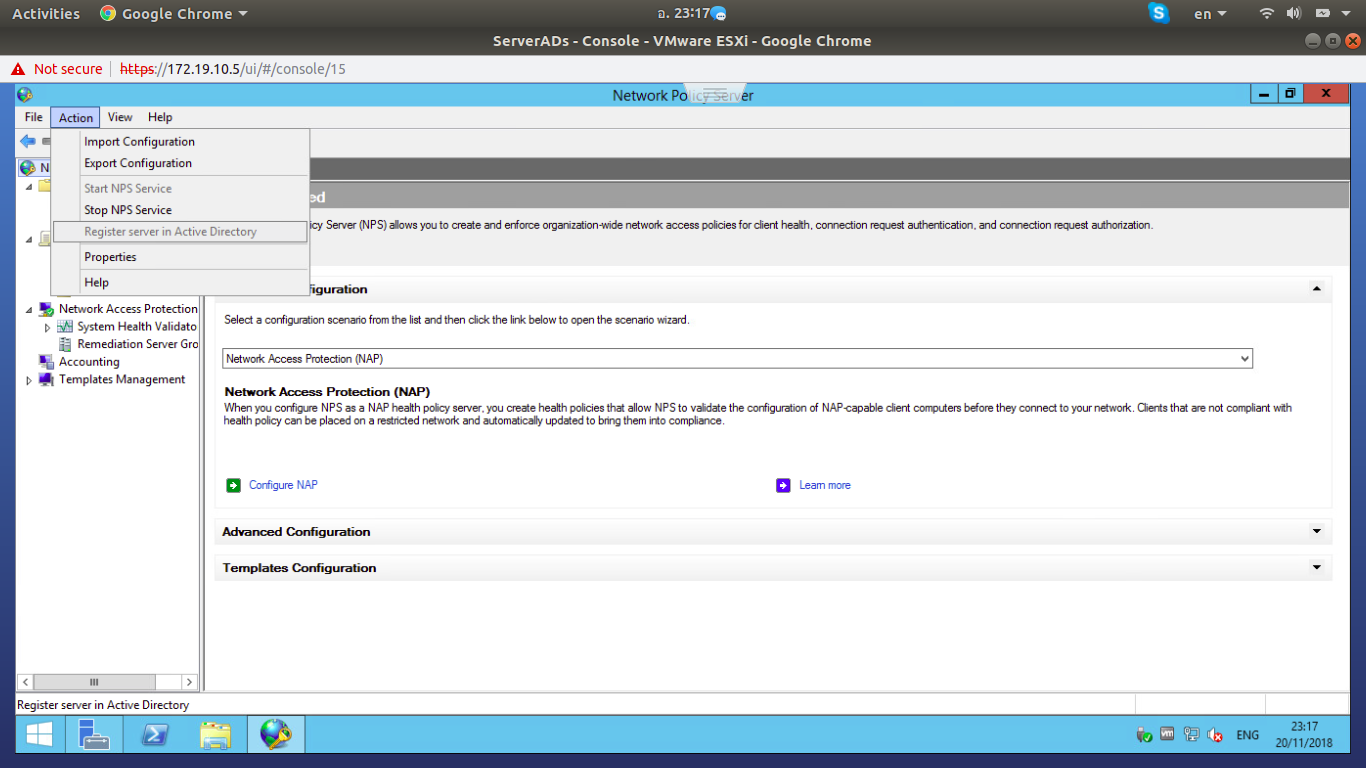Screen dimensions: 1366x768
Task: Click the Skype icon in top bar
Action: click(x=1159, y=13)
